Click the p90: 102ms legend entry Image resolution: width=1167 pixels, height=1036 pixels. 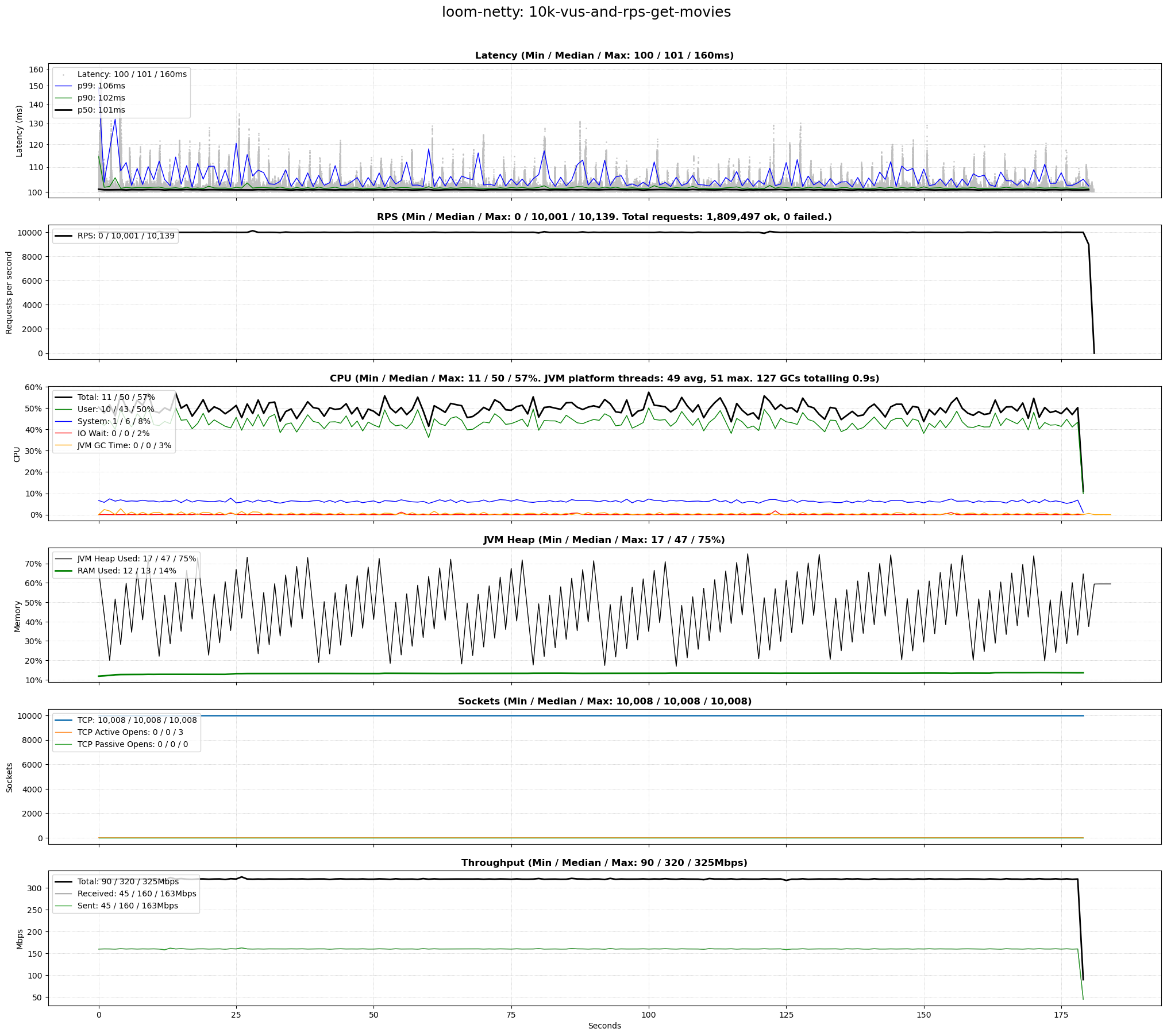click(101, 98)
